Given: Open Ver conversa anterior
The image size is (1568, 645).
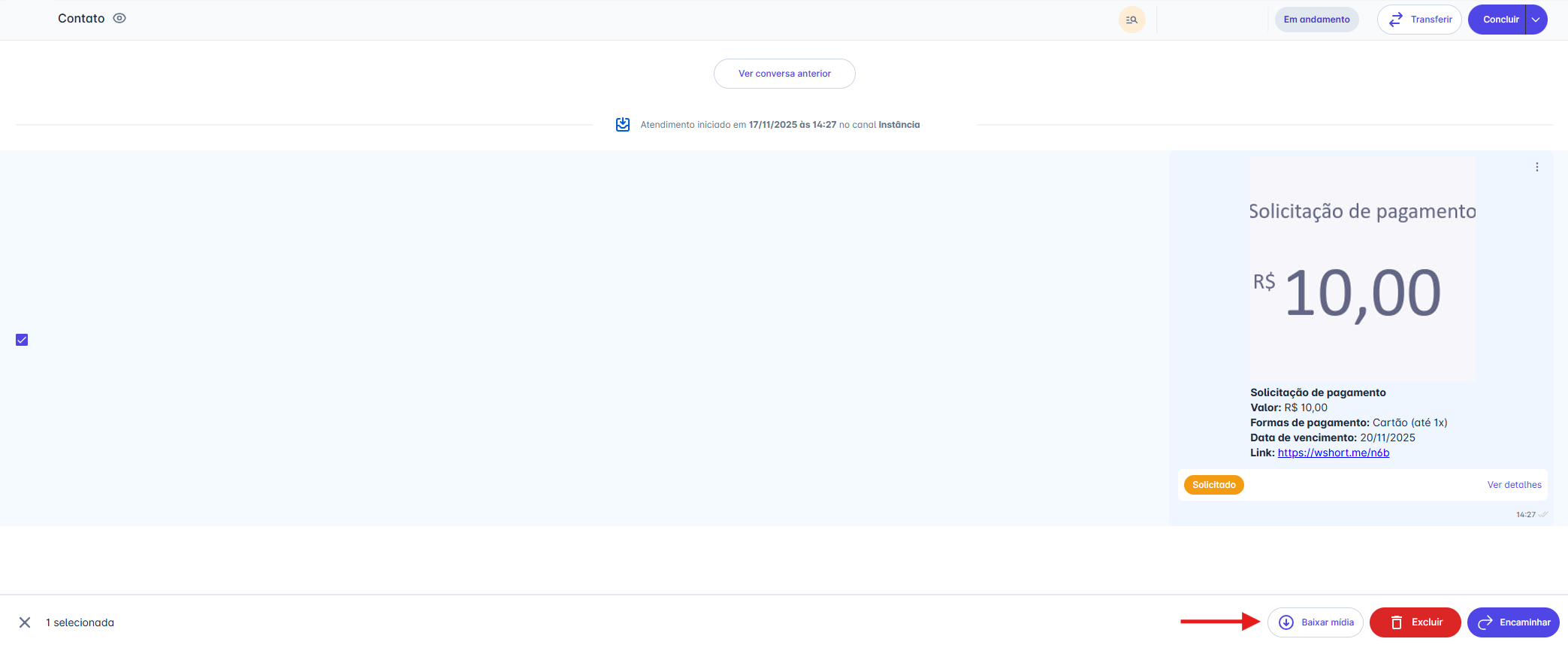Looking at the screenshot, I should [x=784, y=74].
